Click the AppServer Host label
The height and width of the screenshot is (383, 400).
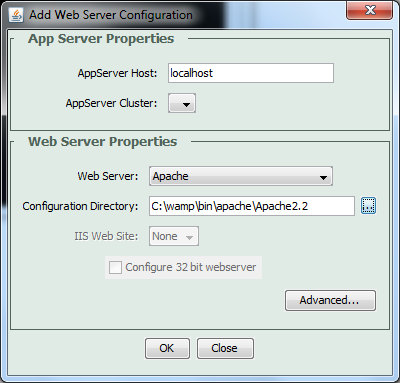(x=117, y=73)
